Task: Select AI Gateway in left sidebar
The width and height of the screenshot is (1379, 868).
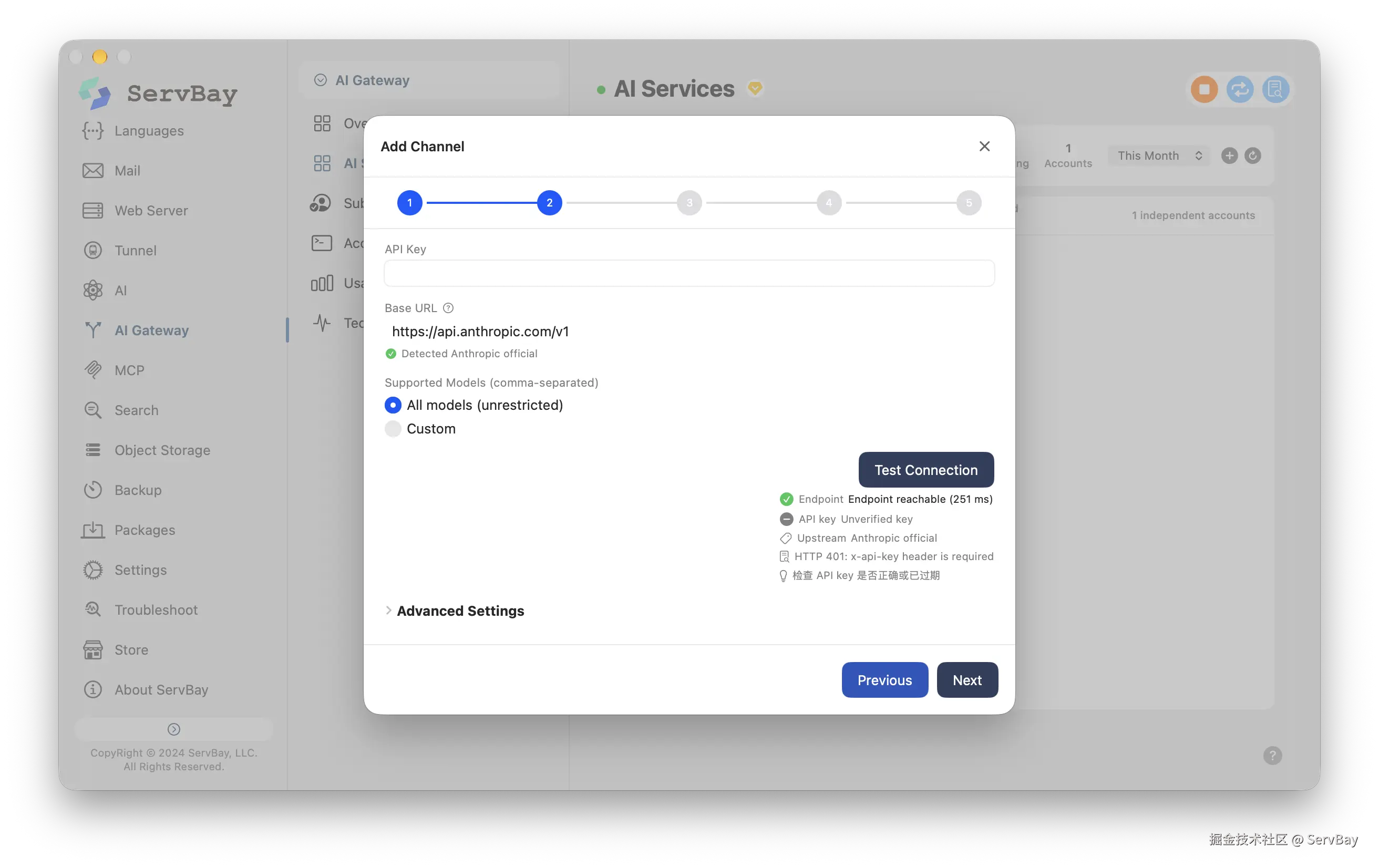Action: pyautogui.click(x=136, y=330)
